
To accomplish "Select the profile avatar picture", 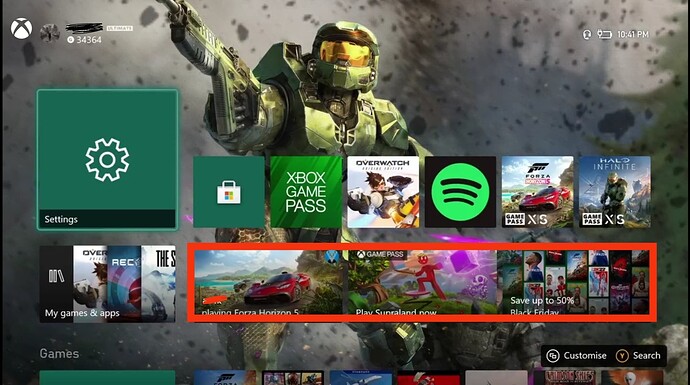I will coord(50,33).
